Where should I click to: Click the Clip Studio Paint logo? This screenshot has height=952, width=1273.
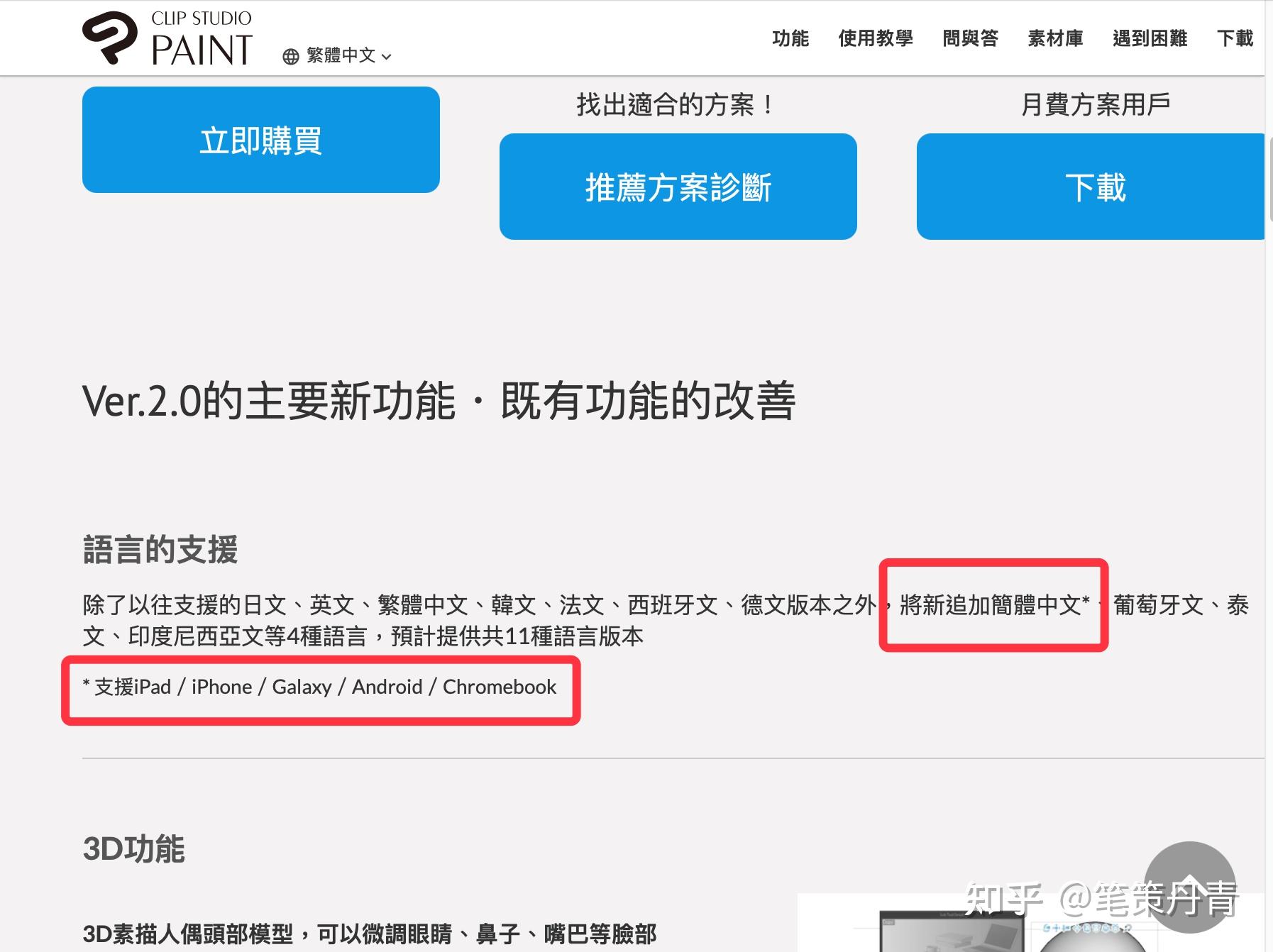[x=167, y=38]
